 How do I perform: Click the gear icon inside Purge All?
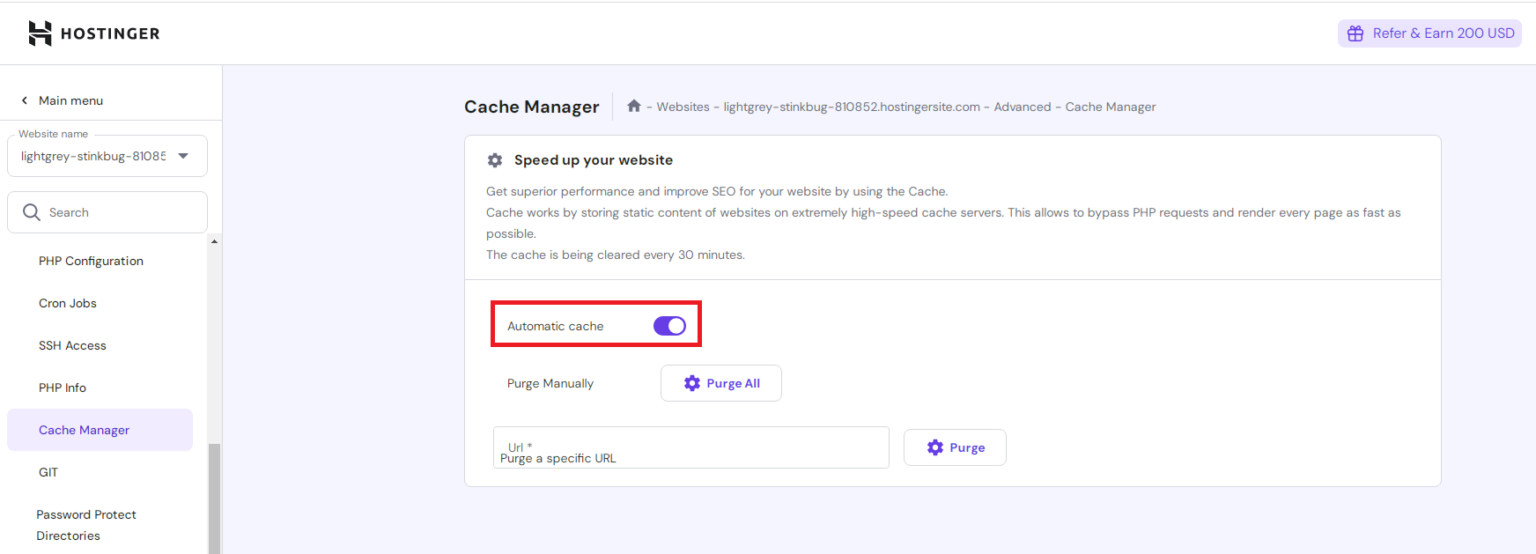692,383
